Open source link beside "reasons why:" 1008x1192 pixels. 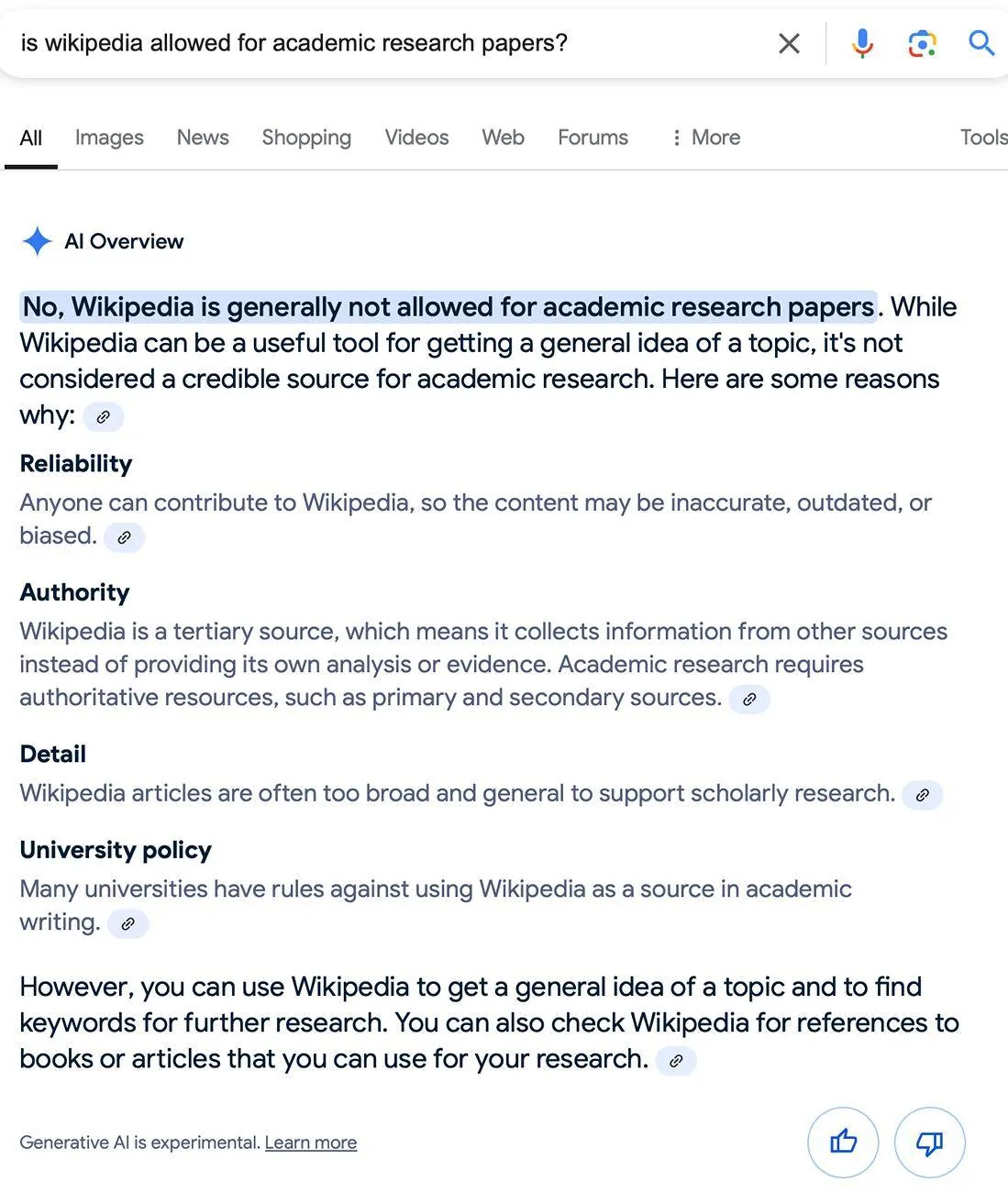point(104,417)
